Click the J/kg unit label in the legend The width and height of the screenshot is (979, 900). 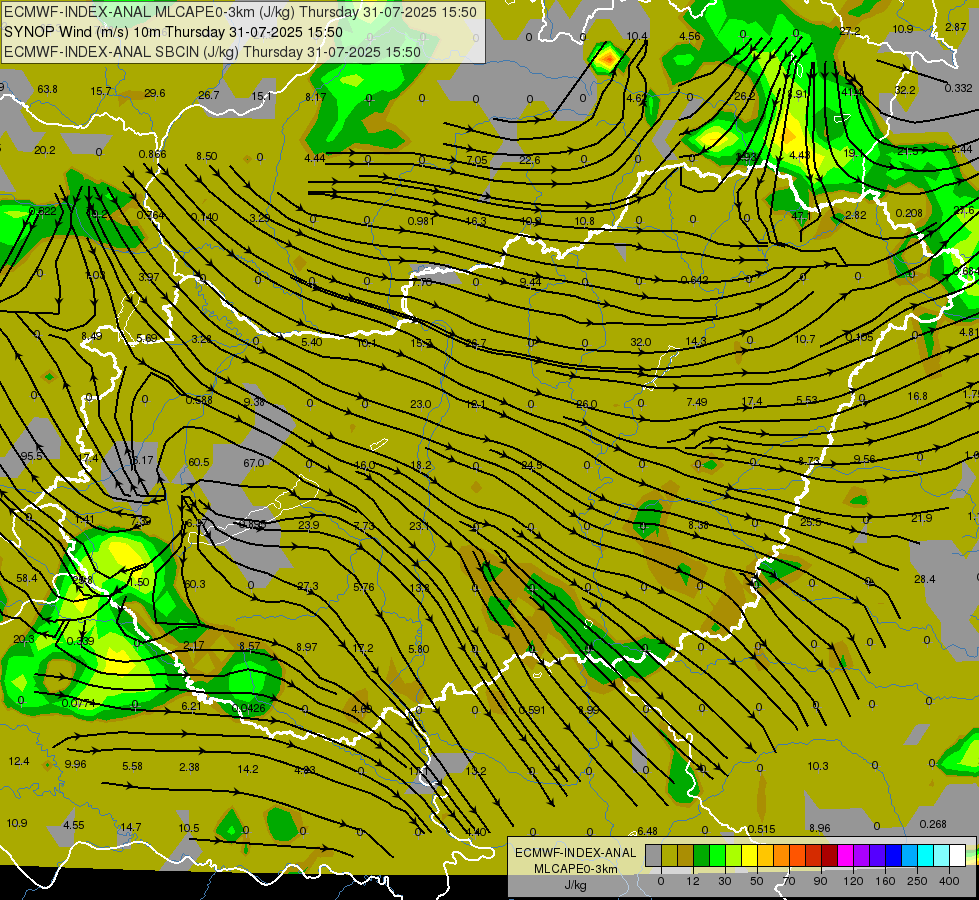click(x=575, y=885)
